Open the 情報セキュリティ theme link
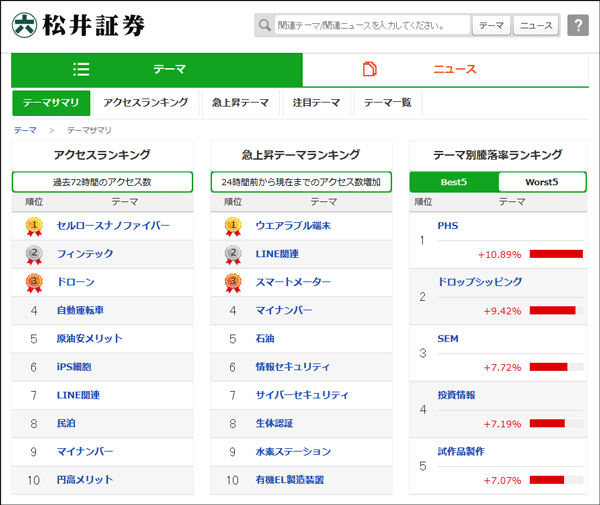Screen dimensions: 600x505 tap(293, 367)
